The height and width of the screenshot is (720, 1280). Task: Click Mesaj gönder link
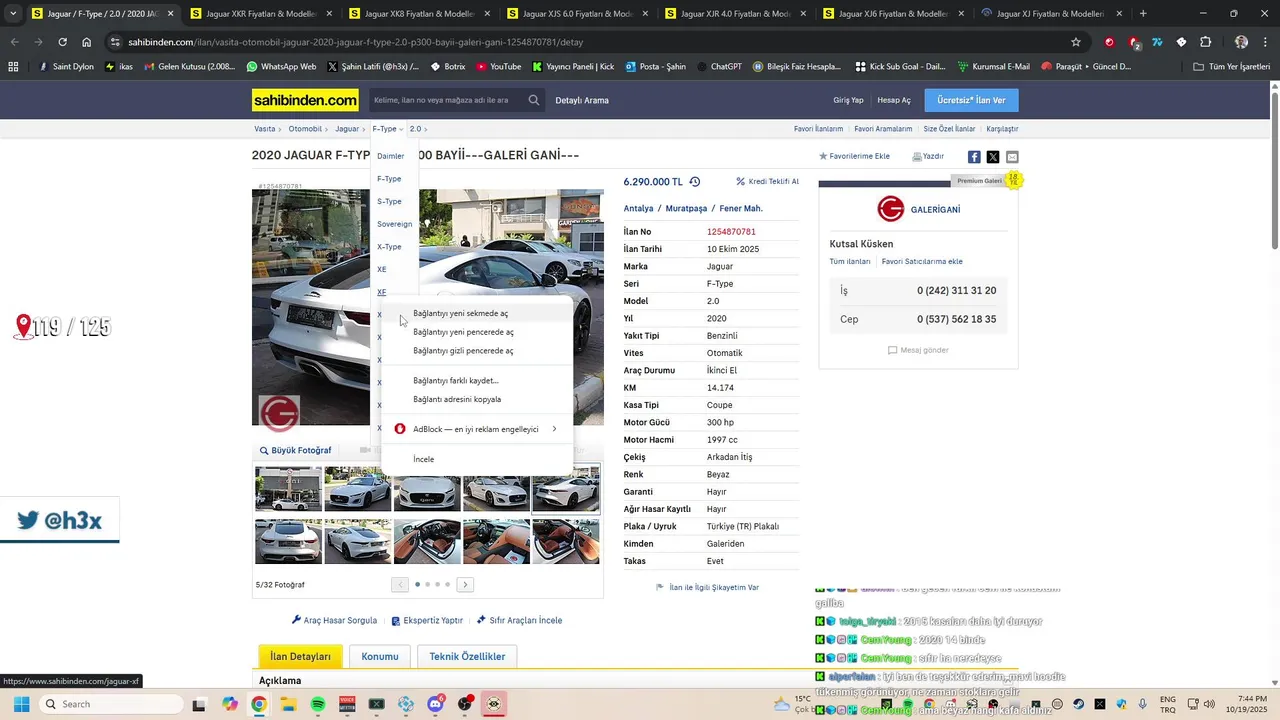[x=918, y=350]
